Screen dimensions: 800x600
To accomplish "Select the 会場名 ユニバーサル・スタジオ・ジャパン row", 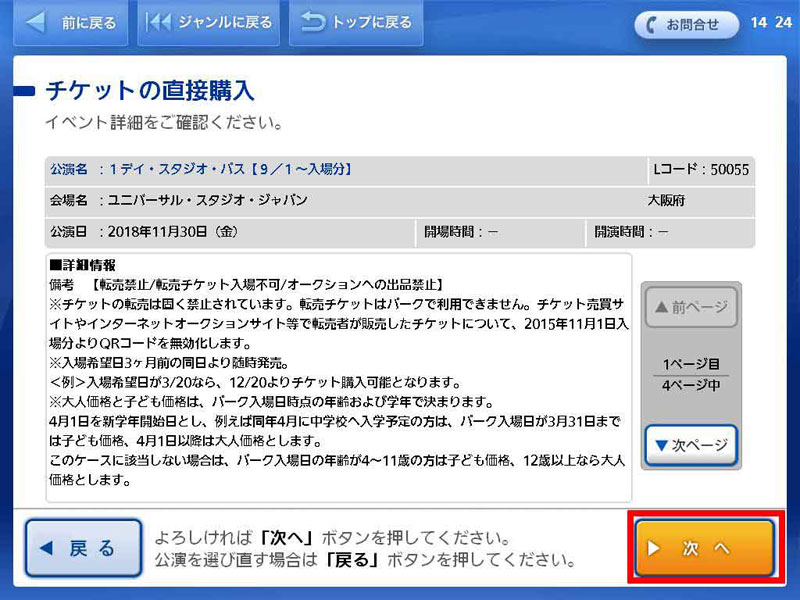I will click(400, 201).
